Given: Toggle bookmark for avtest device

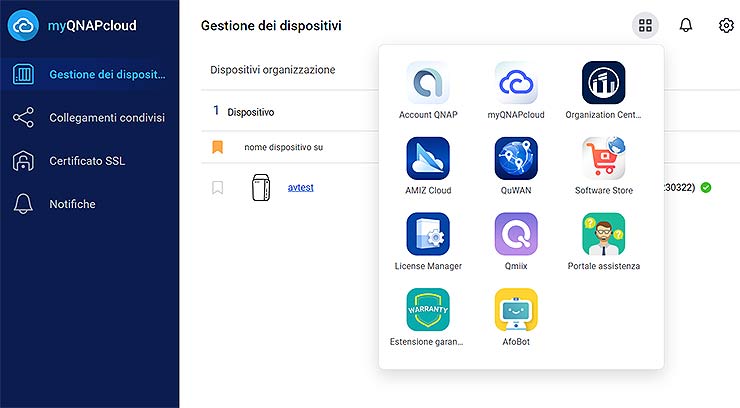Looking at the screenshot, I should [x=217, y=188].
